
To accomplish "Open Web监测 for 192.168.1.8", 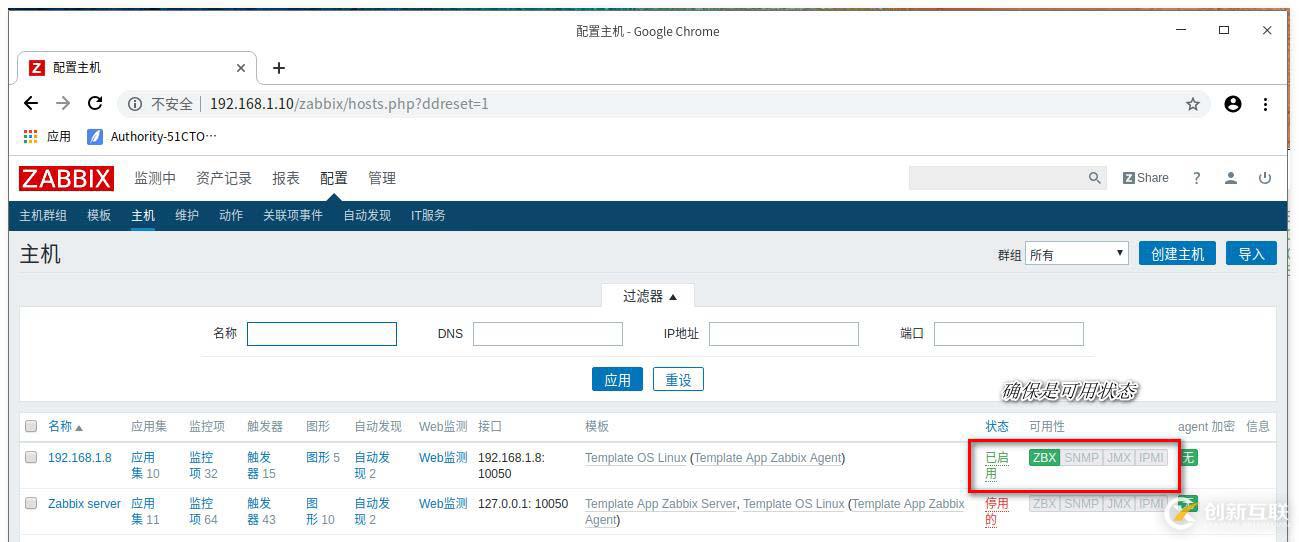I will 443,458.
